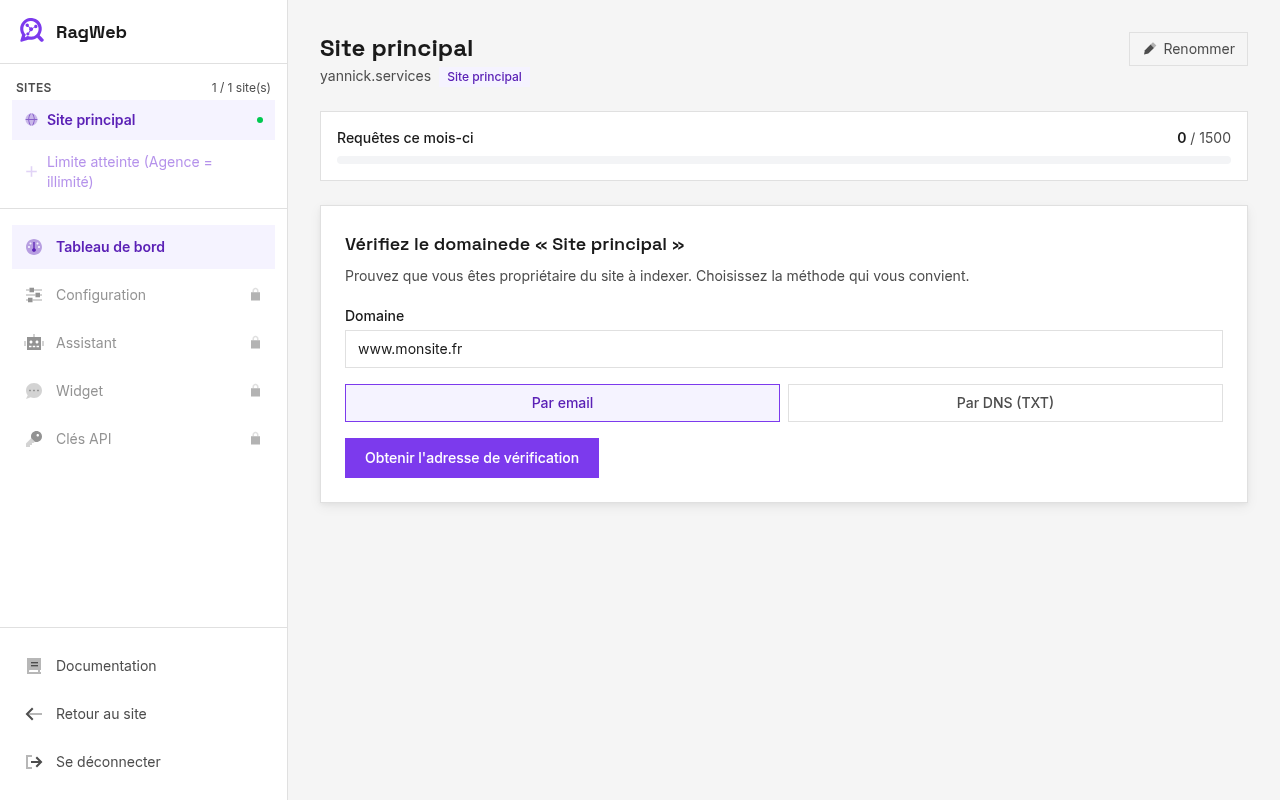Screen dimensions: 1280x800
Task: Rename the site with Renommer
Action: click(1188, 49)
